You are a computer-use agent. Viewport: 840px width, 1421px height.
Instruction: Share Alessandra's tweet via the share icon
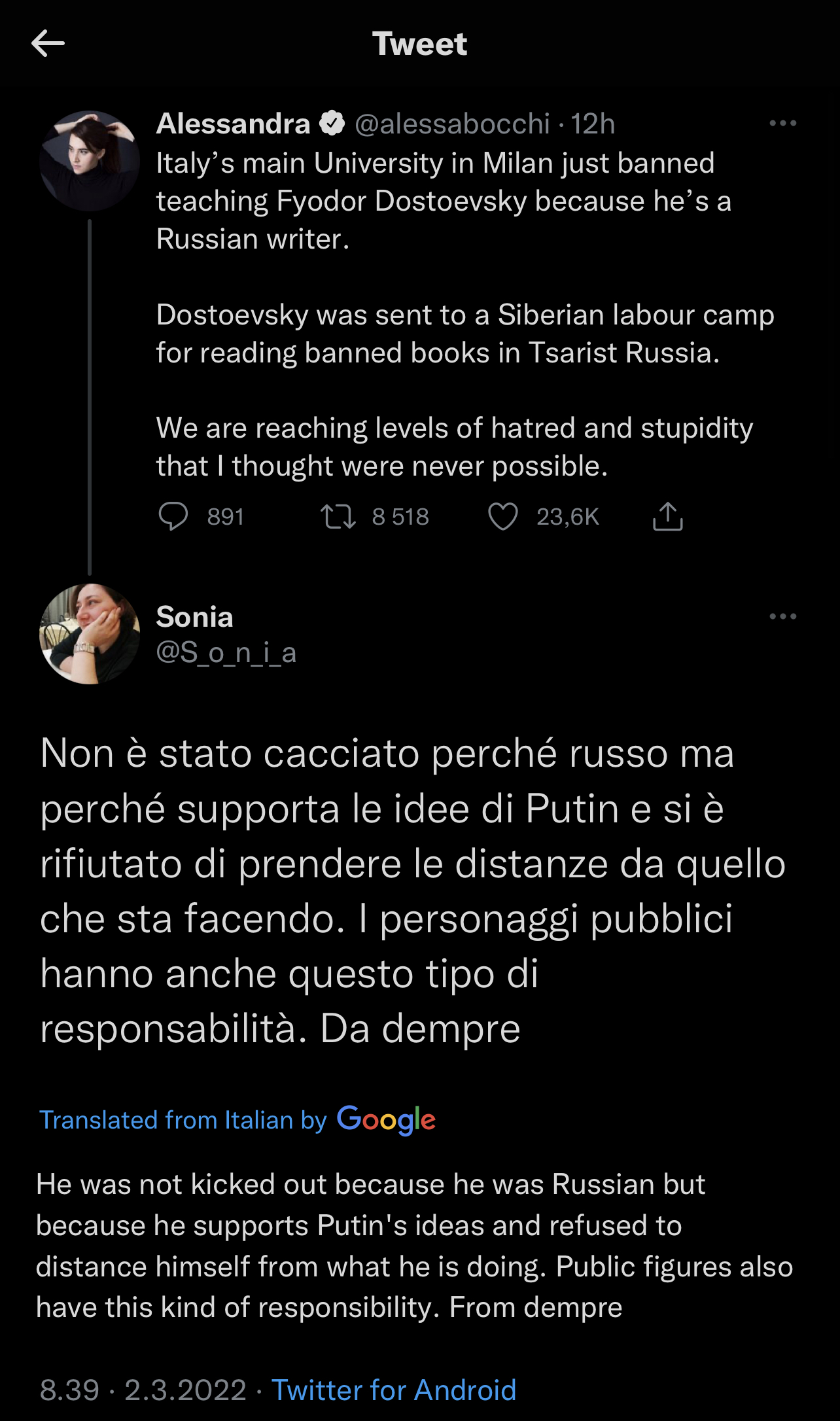(x=667, y=517)
